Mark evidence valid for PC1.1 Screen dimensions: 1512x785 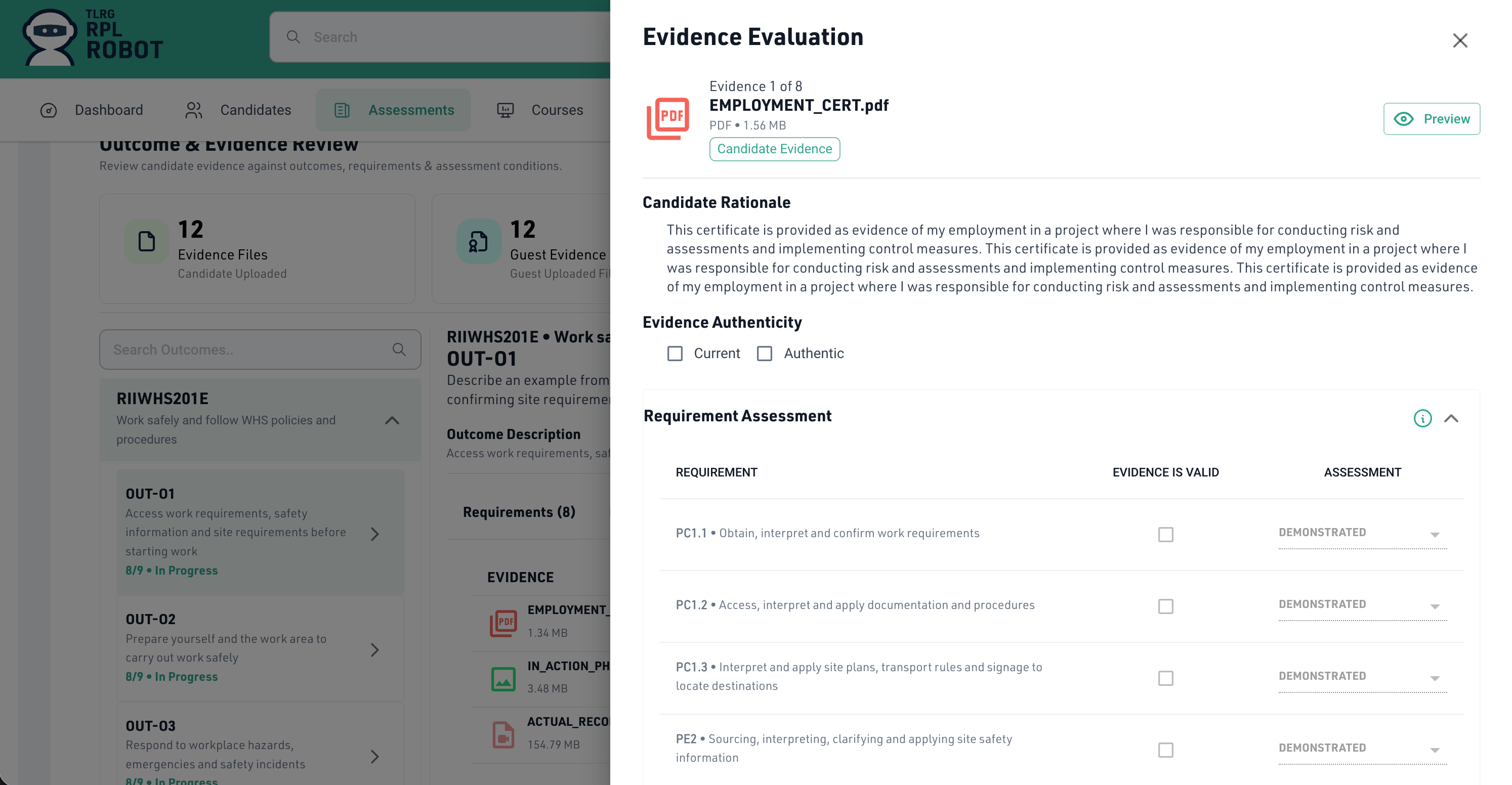pyautogui.click(x=1165, y=535)
